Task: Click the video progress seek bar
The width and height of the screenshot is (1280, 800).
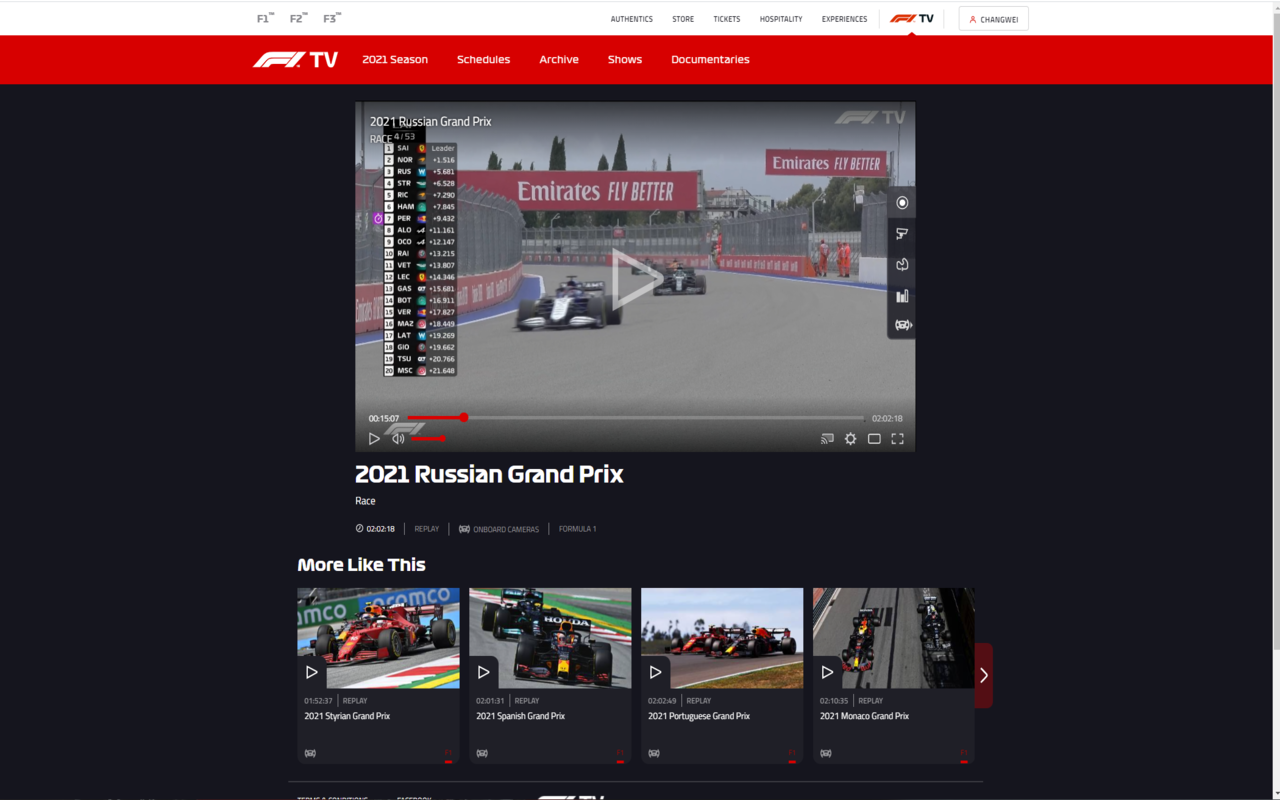Action: coord(635,418)
